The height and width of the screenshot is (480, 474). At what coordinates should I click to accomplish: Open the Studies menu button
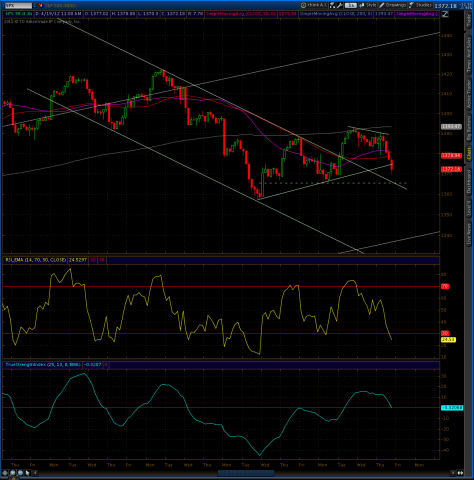pyautogui.click(x=420, y=5)
